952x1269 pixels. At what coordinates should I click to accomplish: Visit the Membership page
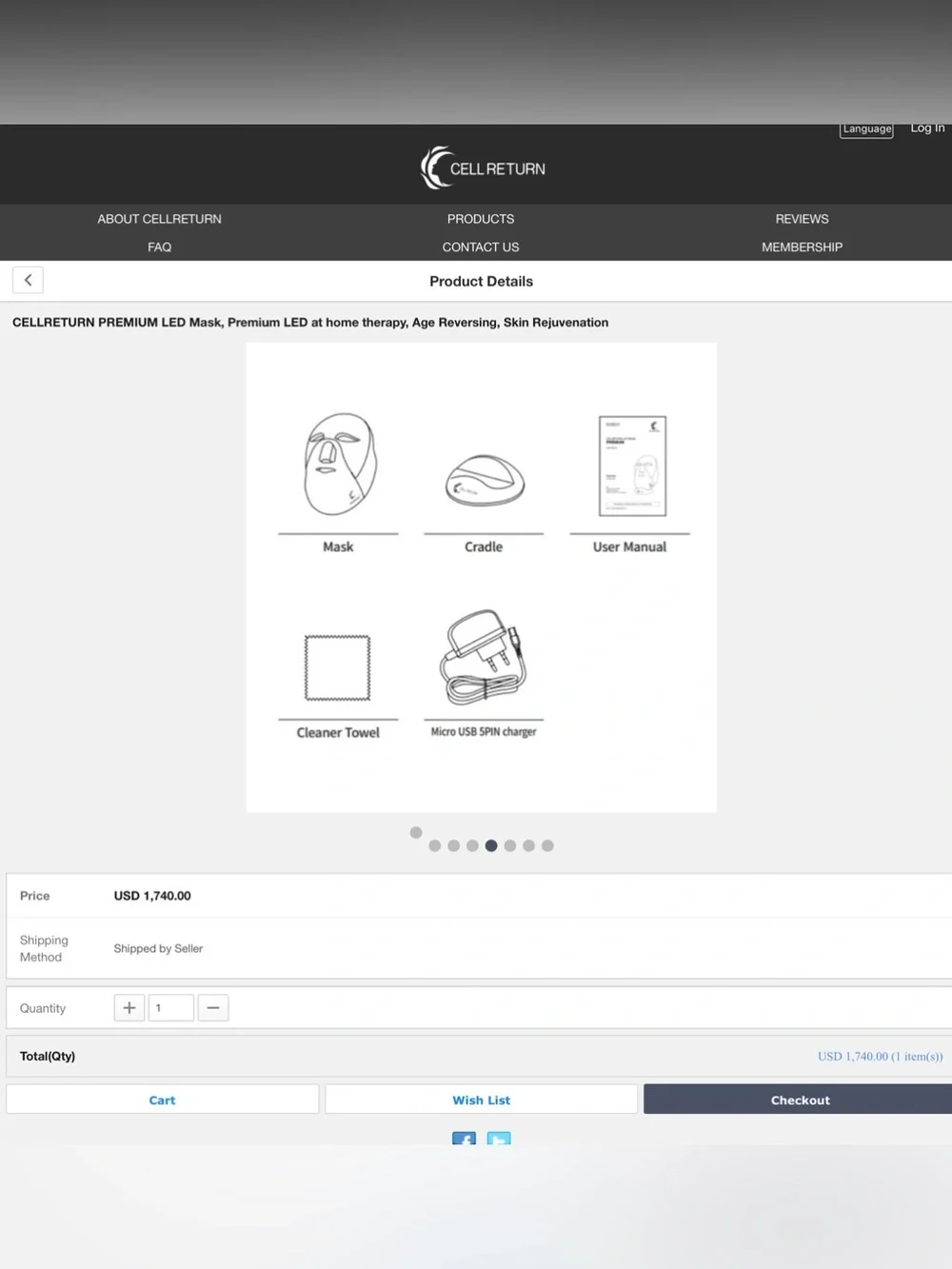pyautogui.click(x=802, y=247)
